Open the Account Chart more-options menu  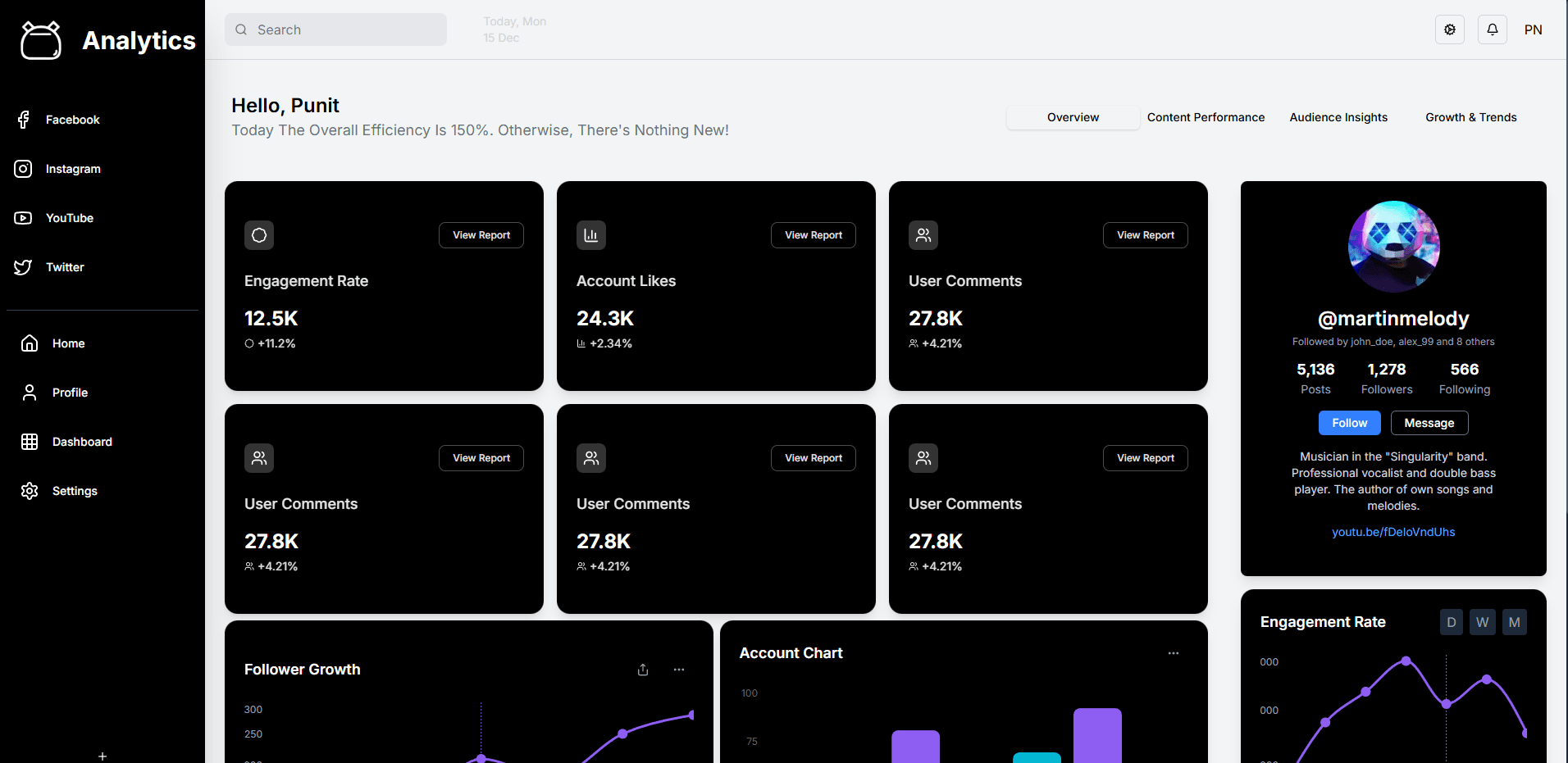click(x=1173, y=653)
